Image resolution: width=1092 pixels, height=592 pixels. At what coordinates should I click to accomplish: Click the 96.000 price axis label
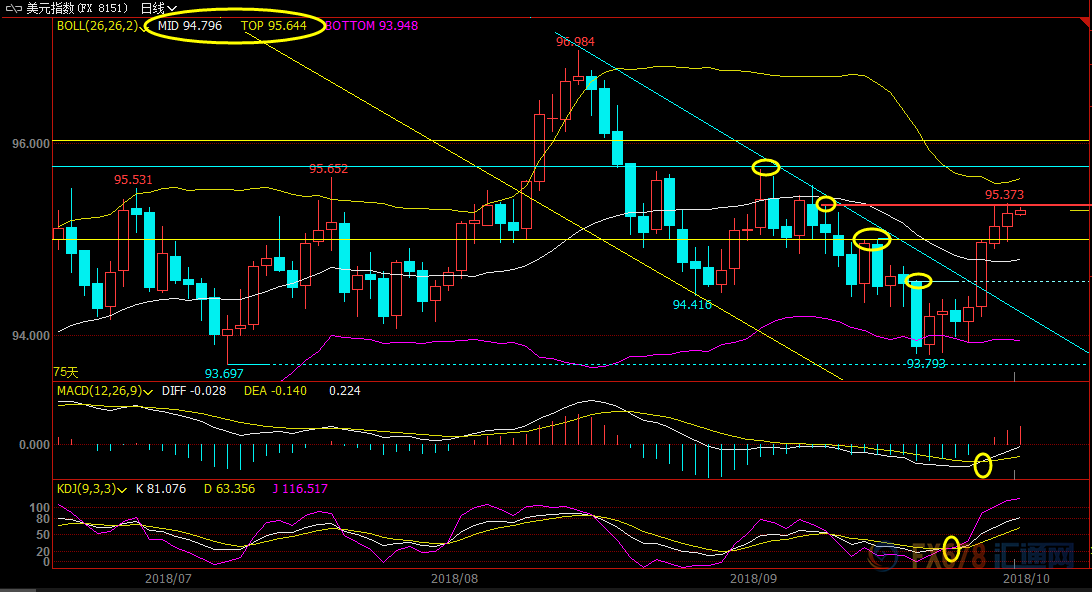click(31, 143)
